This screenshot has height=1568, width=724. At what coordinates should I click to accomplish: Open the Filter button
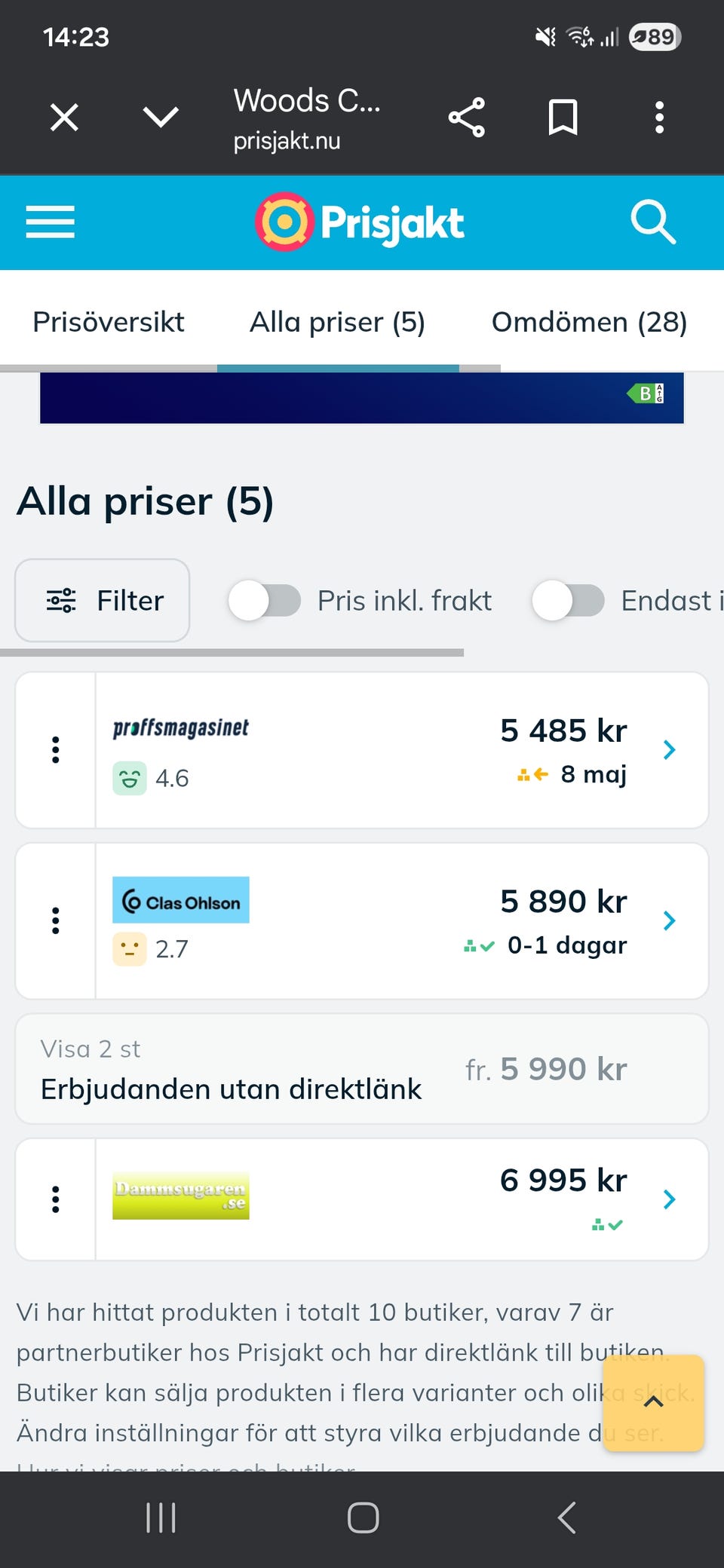pos(103,601)
